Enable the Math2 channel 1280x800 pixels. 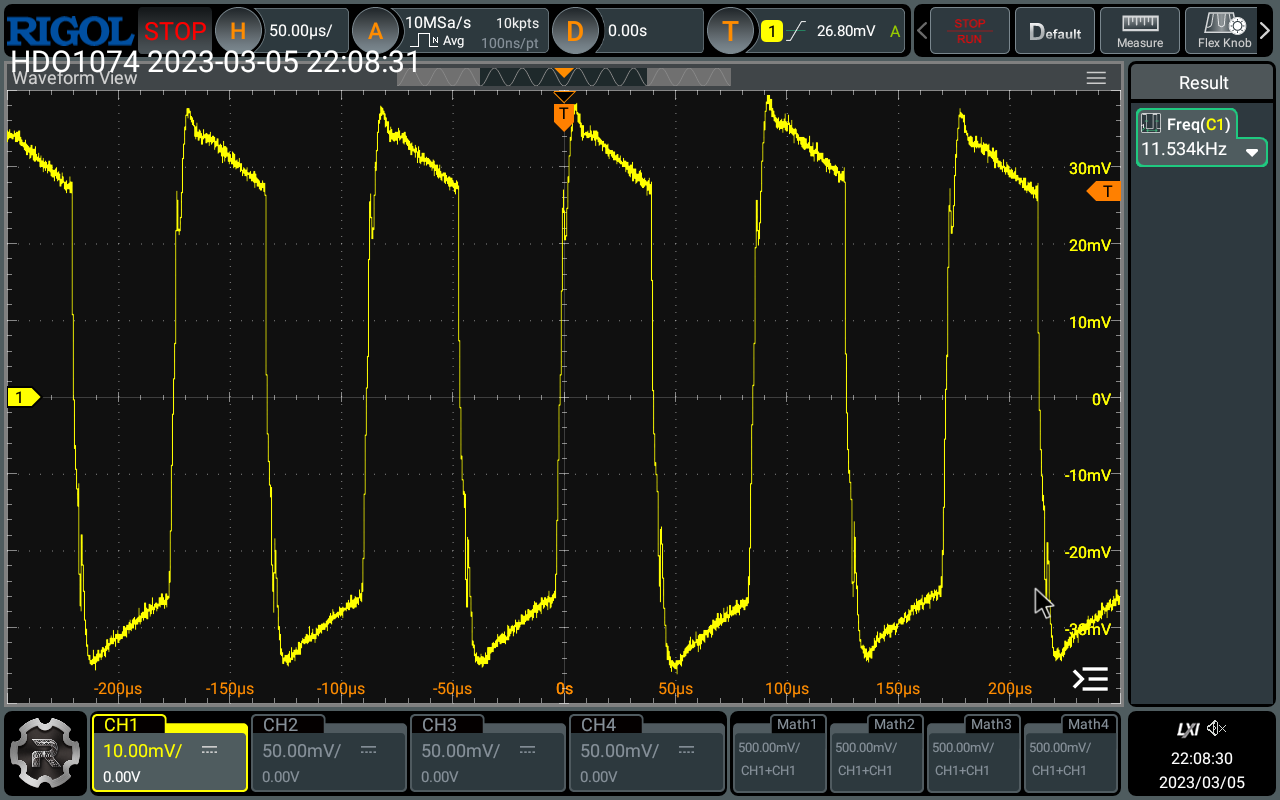(877, 752)
